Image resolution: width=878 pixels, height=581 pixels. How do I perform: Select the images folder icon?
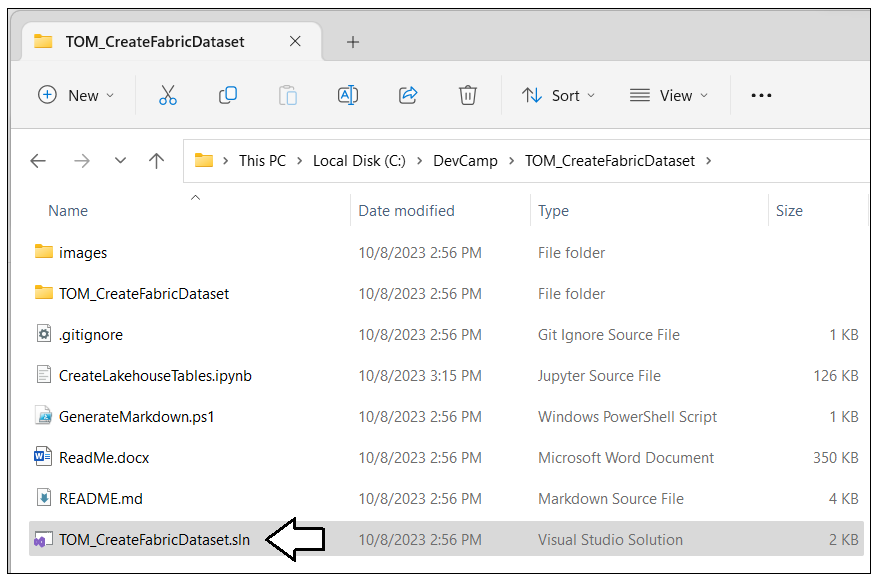[x=44, y=251]
